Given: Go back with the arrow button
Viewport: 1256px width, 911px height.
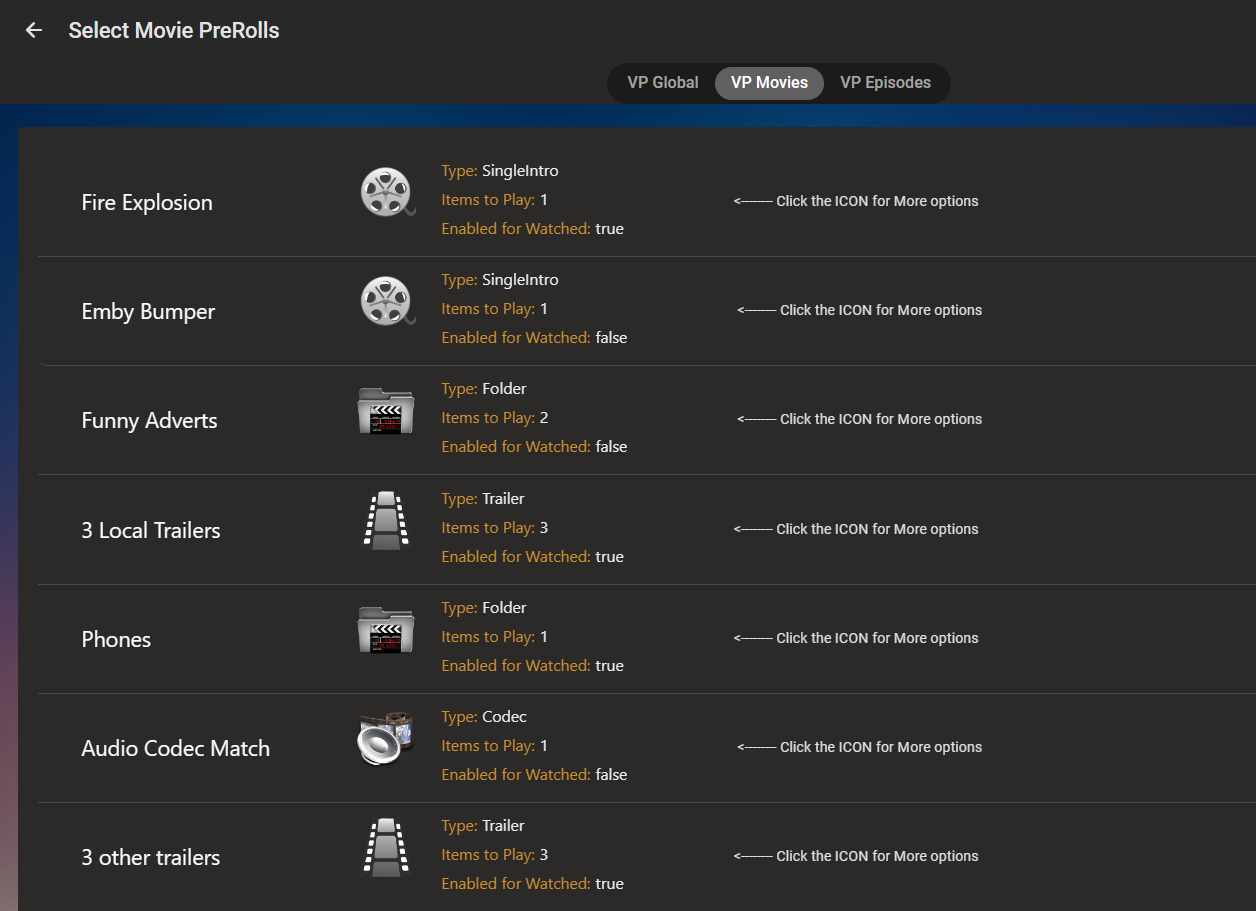Looking at the screenshot, I should pyautogui.click(x=34, y=30).
